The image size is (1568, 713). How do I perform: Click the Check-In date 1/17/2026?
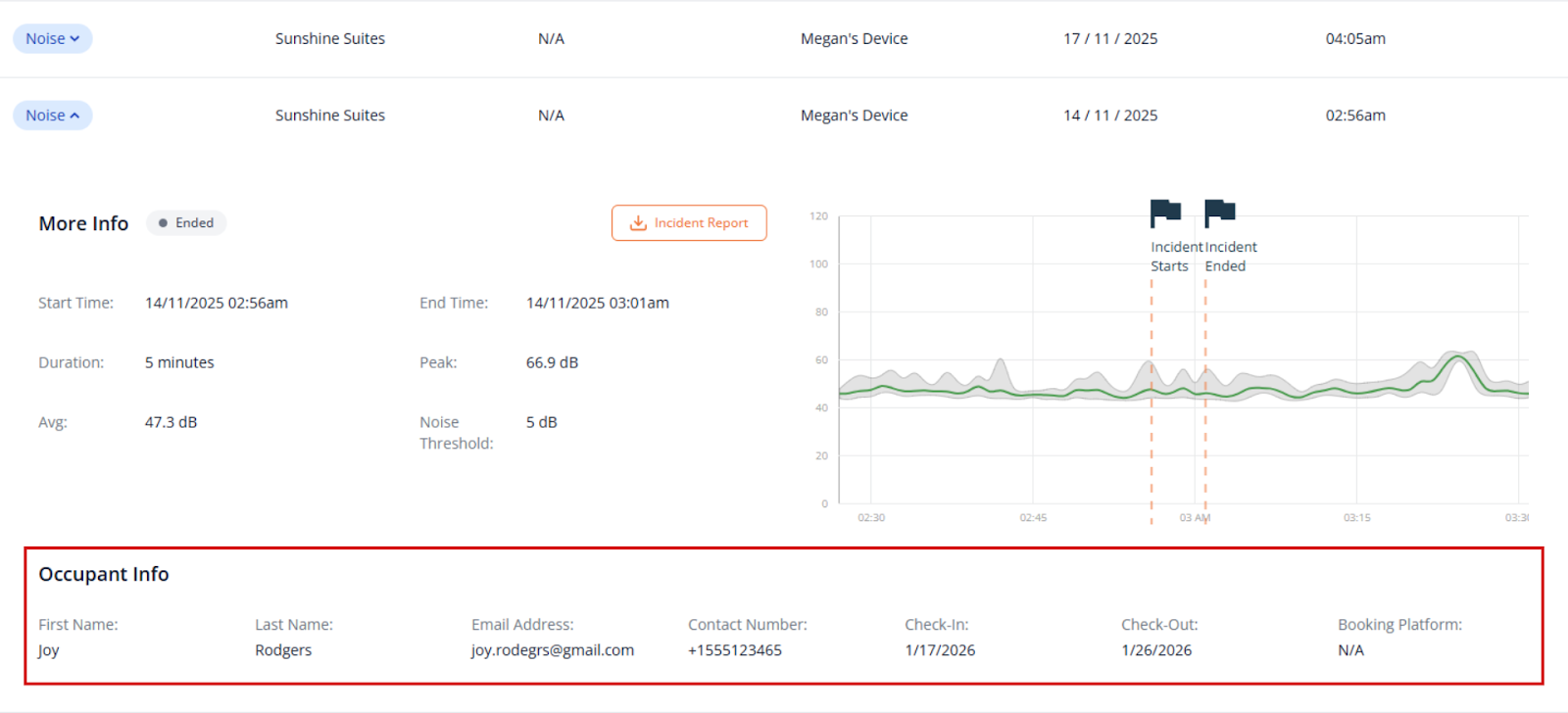[x=939, y=650]
